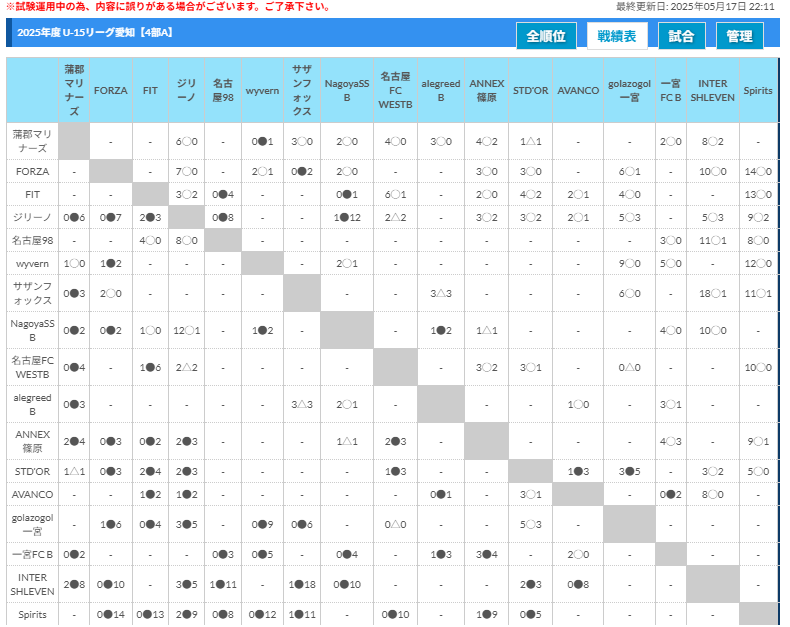The image size is (790, 627).
Task: Click the 12○1 score in NagoyaSS B row
Action: (x=186, y=330)
